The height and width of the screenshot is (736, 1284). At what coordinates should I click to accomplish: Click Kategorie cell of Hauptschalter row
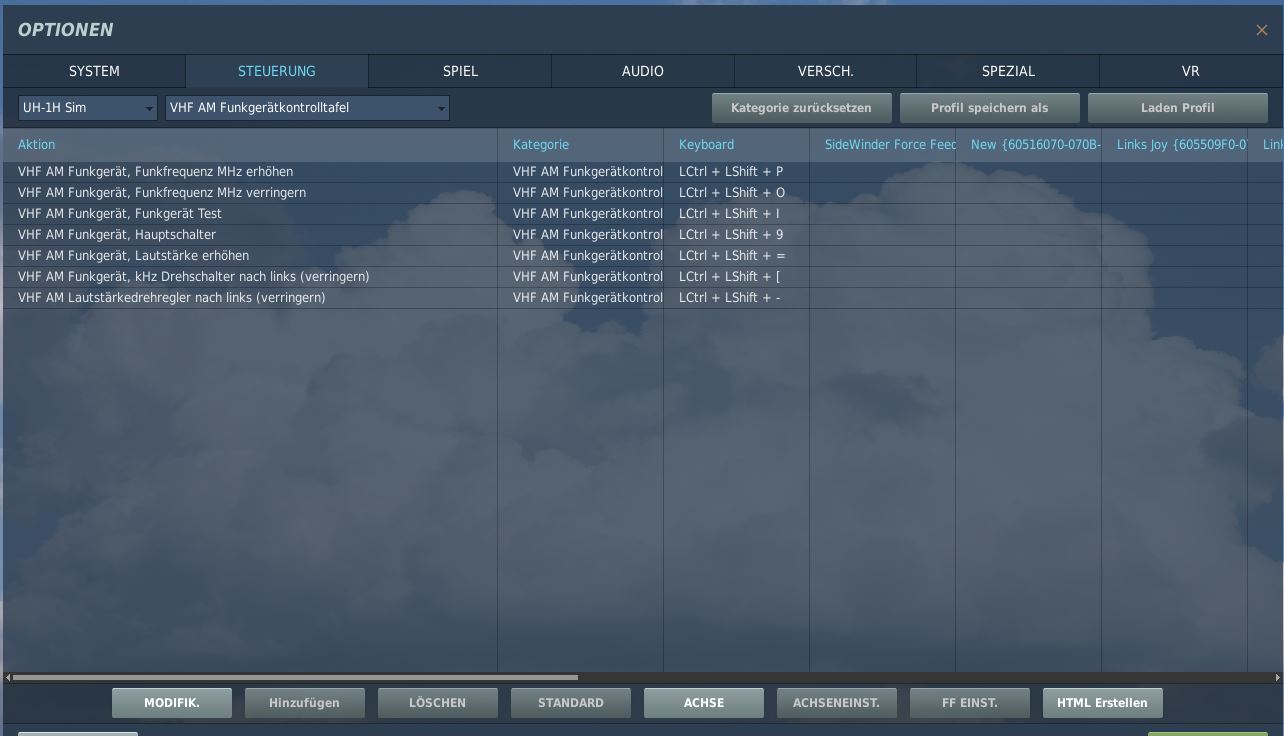581,234
